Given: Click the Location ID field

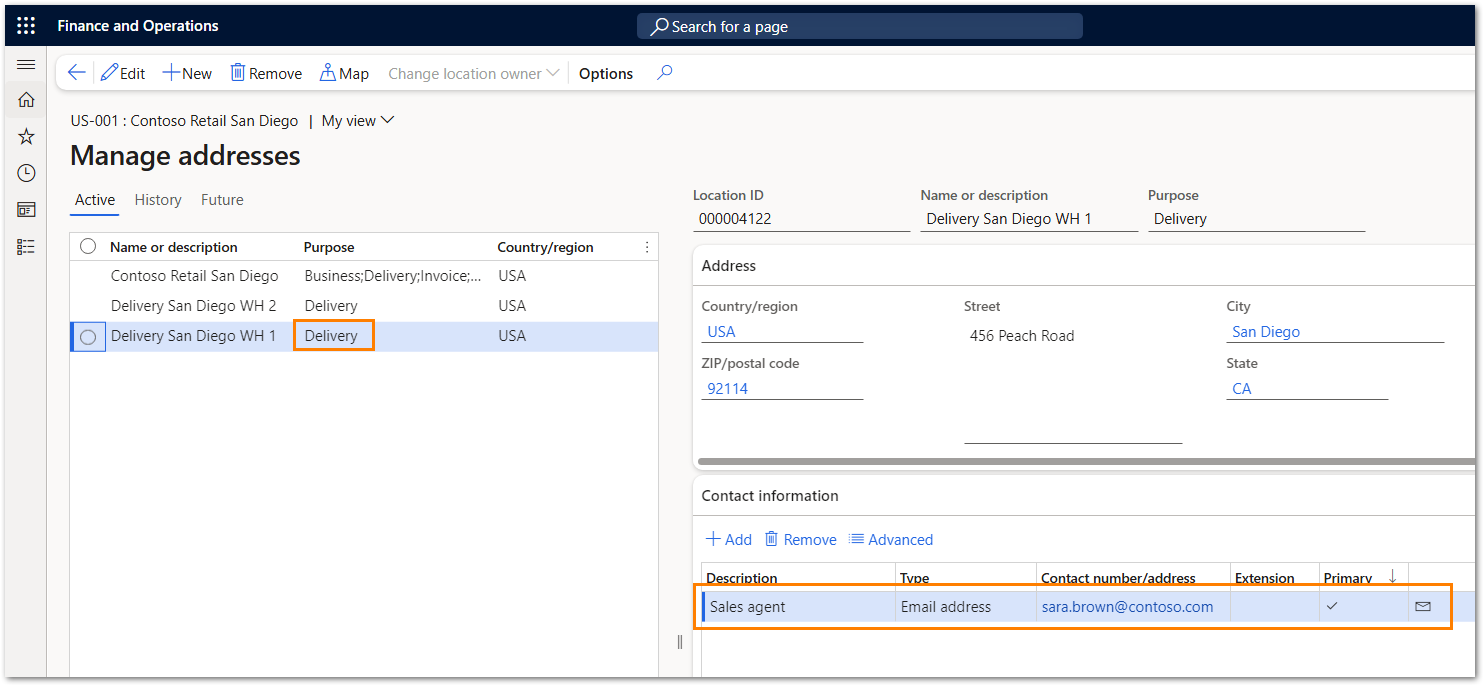Looking at the screenshot, I should point(801,219).
